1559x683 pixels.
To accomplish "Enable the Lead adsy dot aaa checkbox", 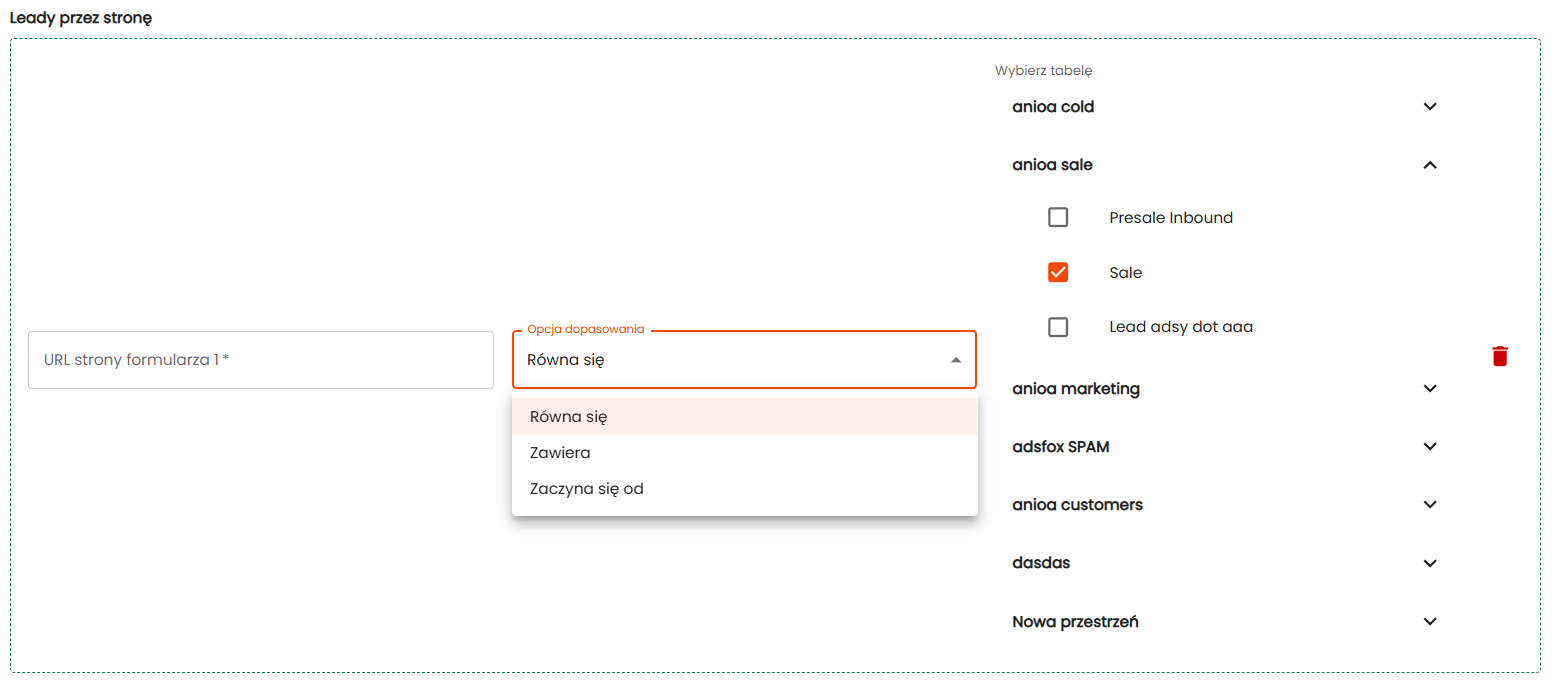I will tap(1058, 327).
